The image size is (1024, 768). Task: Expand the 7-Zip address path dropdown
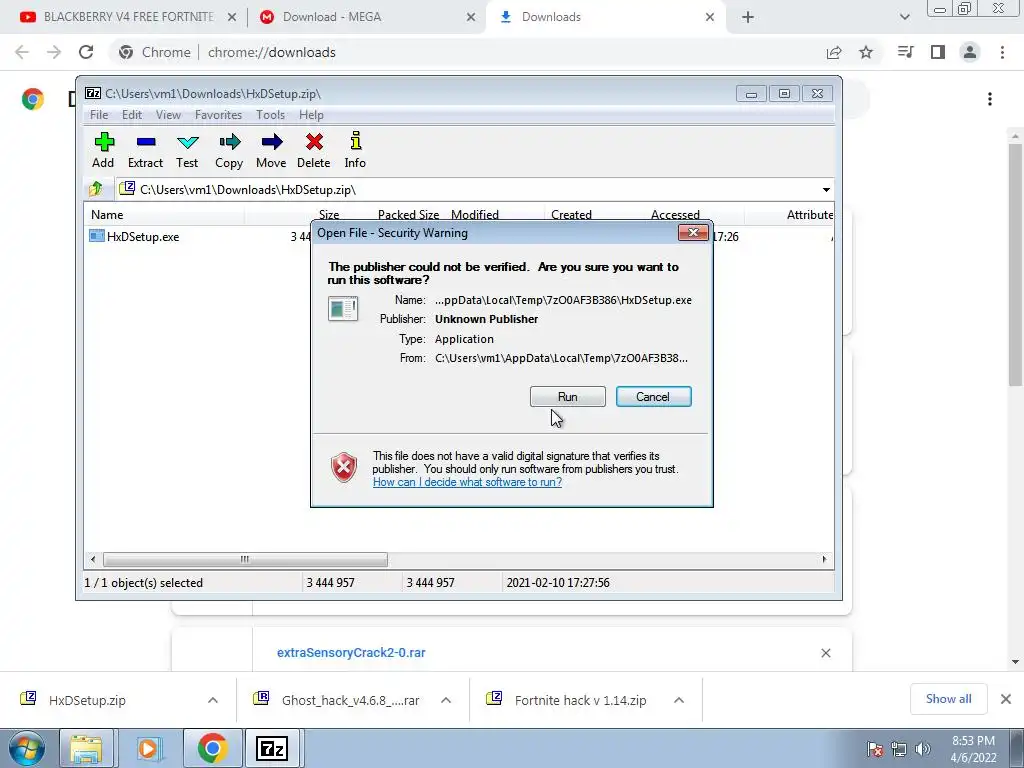point(826,190)
